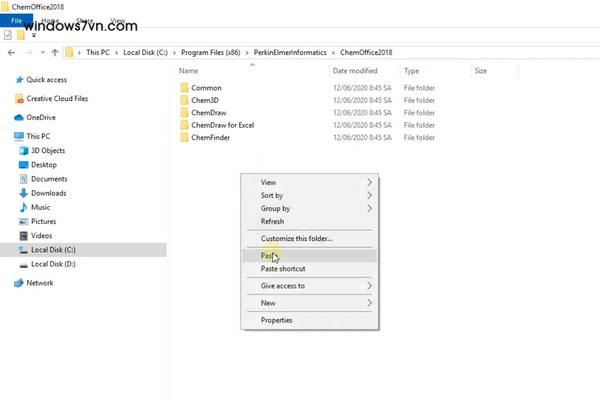Expand the View submenu arrow
Viewport: 600px width, 400px height.
[369, 183]
